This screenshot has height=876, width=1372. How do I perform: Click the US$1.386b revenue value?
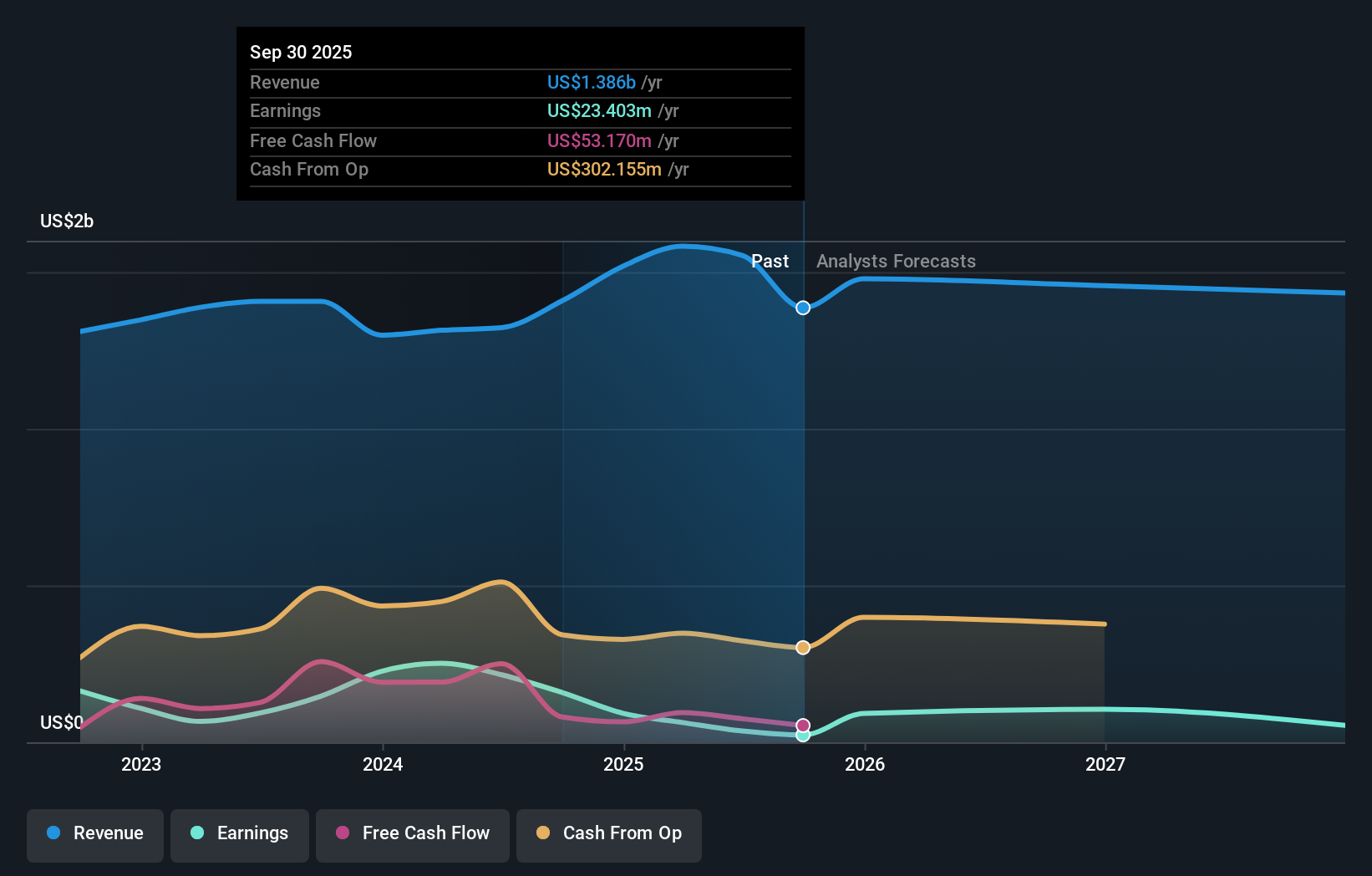tap(592, 82)
